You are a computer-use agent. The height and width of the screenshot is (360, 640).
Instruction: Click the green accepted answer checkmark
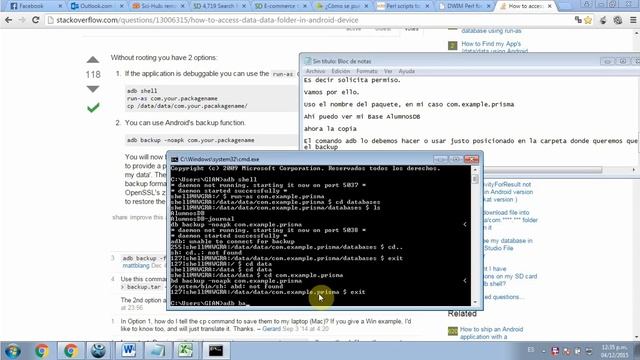93,107
